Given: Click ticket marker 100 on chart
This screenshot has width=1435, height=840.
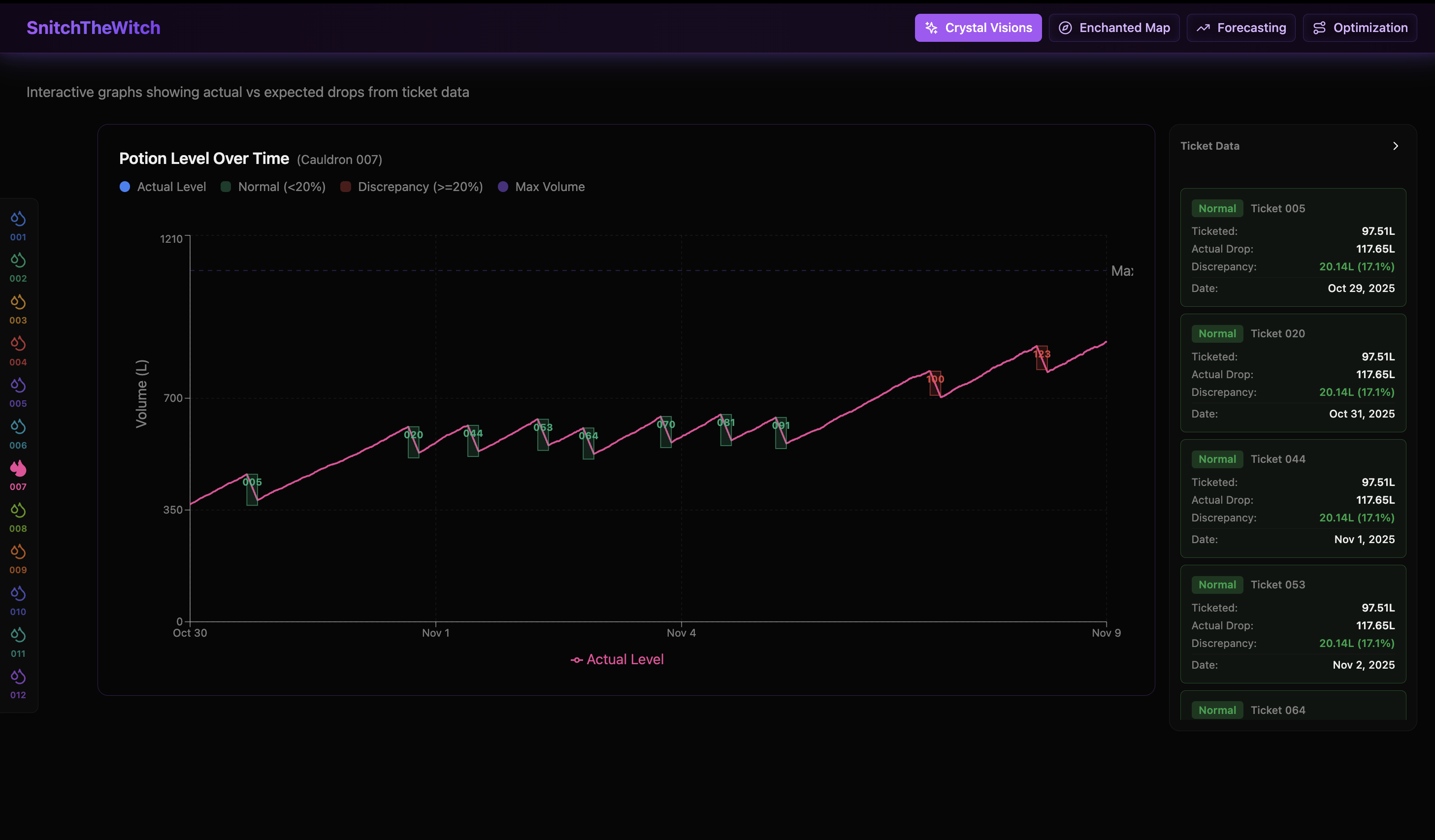Looking at the screenshot, I should 935,383.
